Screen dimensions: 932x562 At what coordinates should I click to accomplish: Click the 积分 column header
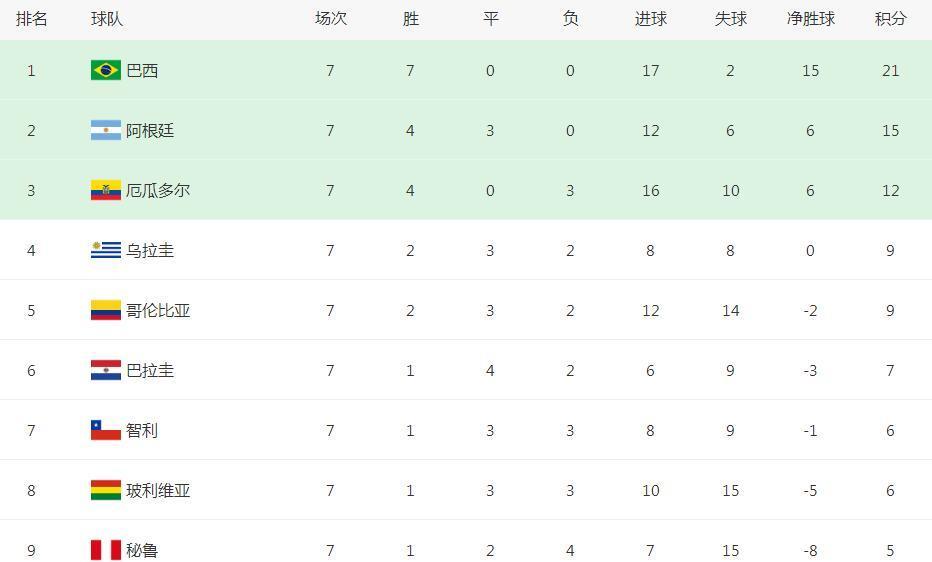(x=890, y=18)
